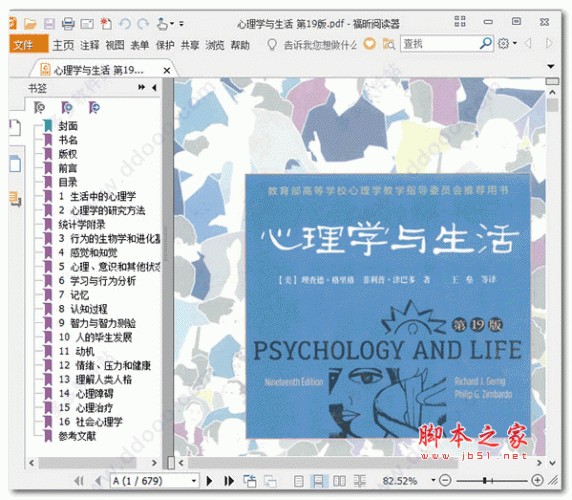Click the third bookmark tool icon
572x500 pixels.
pos(94,108)
